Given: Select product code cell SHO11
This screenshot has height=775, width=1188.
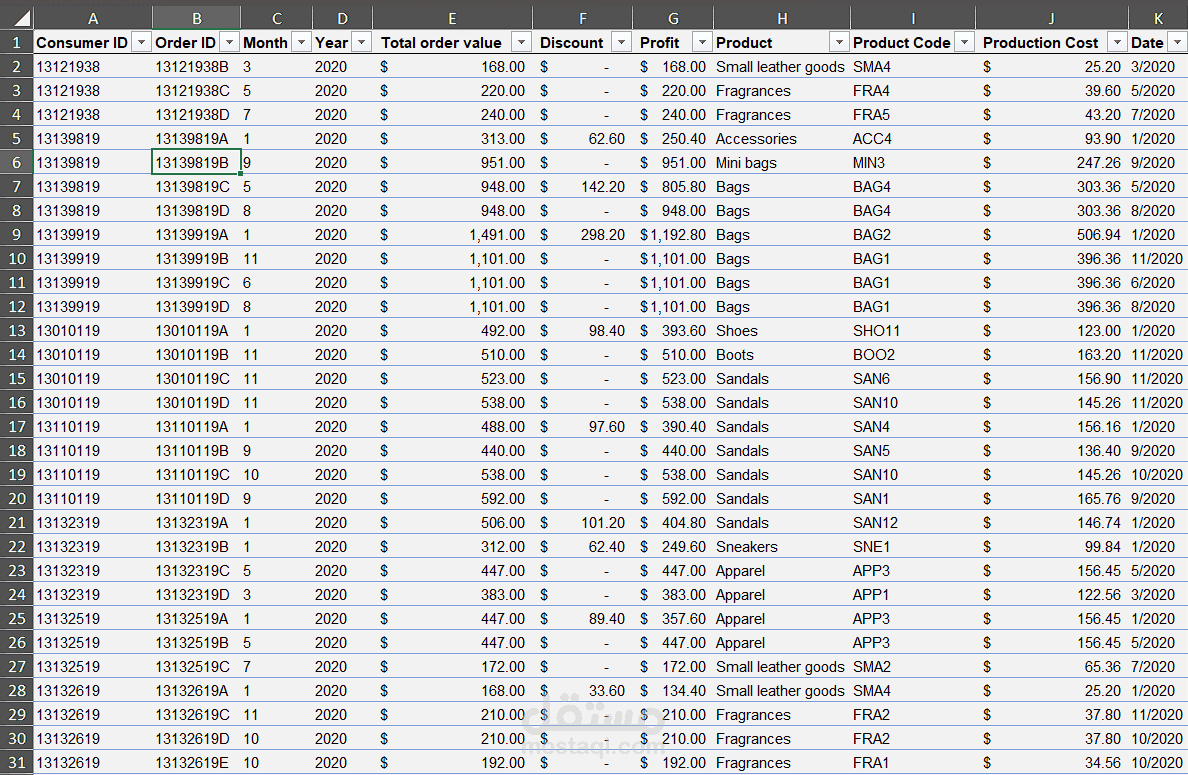Looking at the screenshot, I should tap(913, 331).
